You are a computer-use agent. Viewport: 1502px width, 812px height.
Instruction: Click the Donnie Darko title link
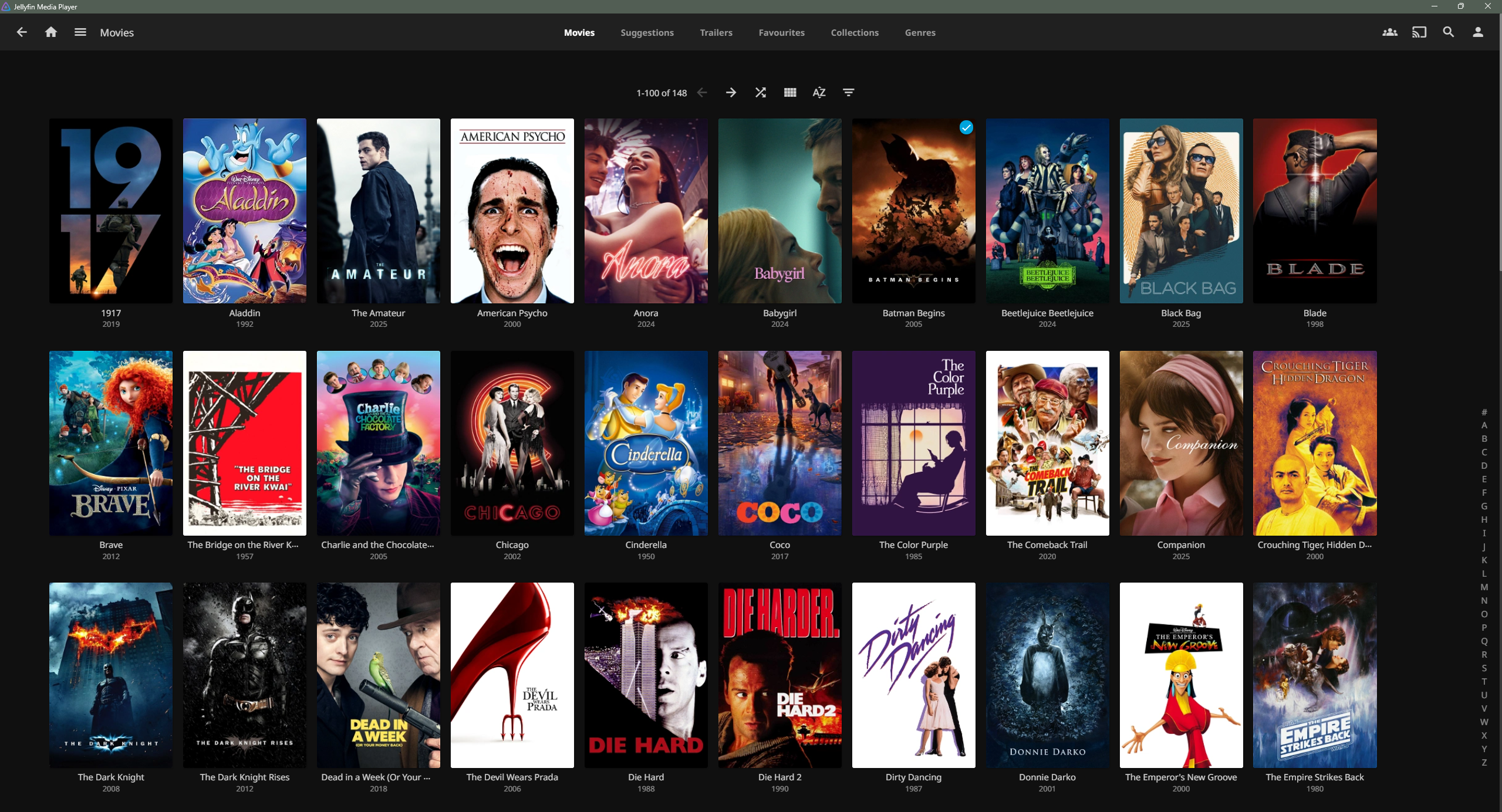1047,777
